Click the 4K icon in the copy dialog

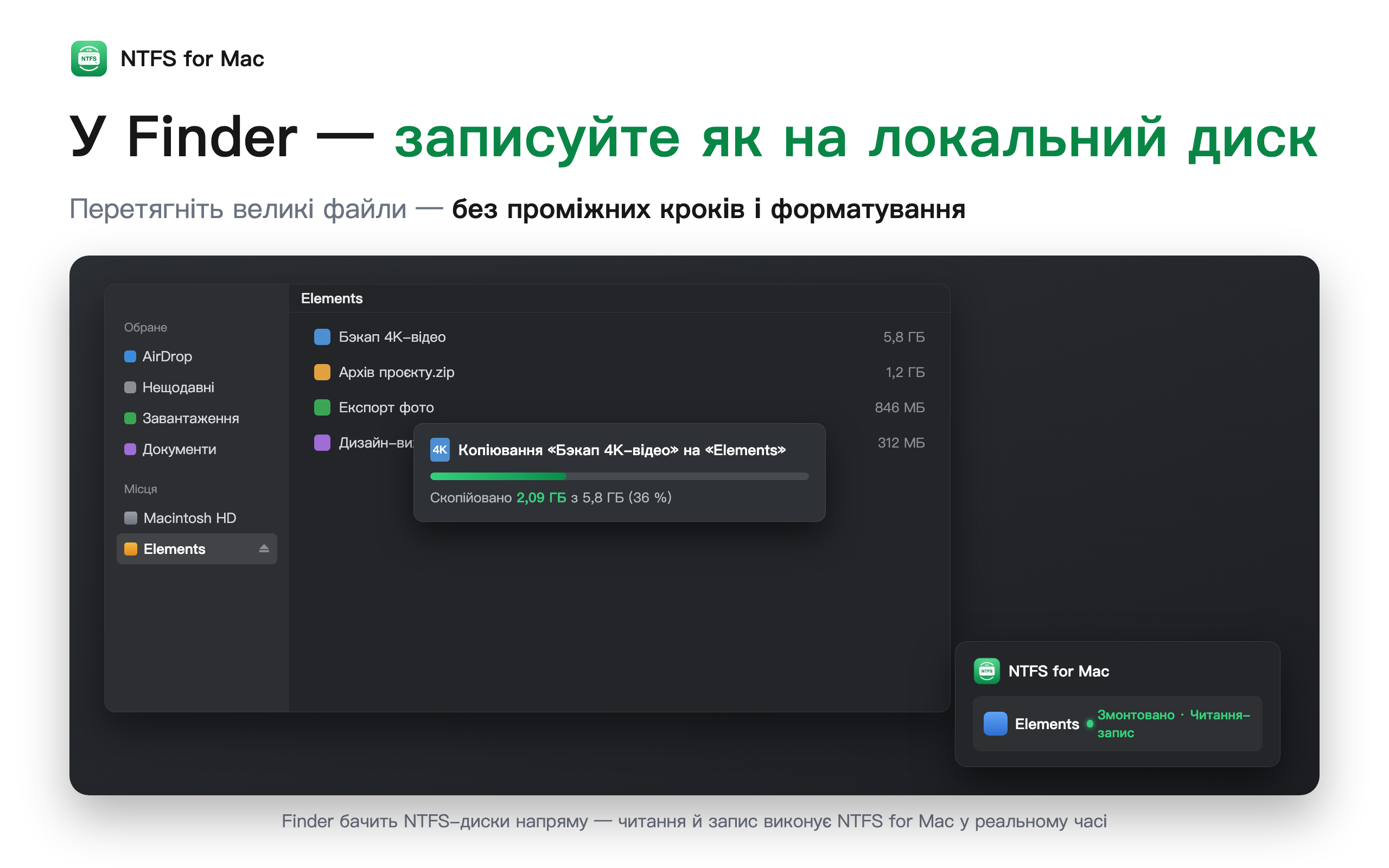click(440, 450)
